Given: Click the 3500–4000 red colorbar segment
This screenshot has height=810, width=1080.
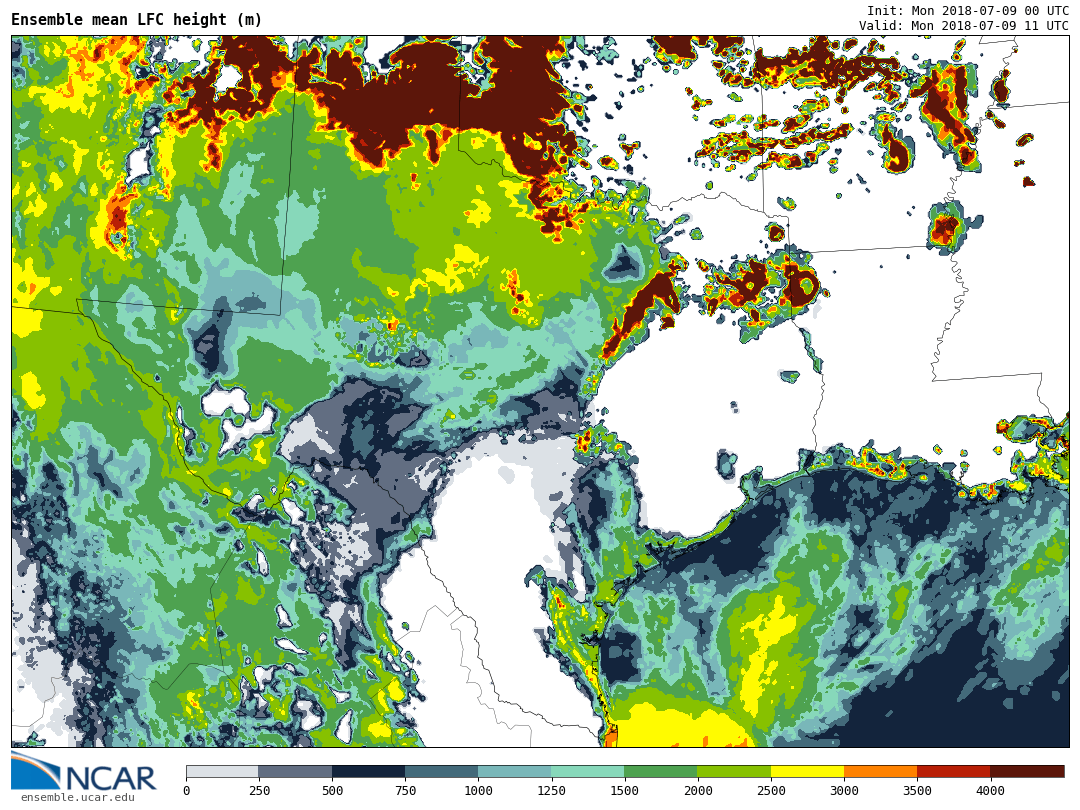Looking at the screenshot, I should coord(953,772).
